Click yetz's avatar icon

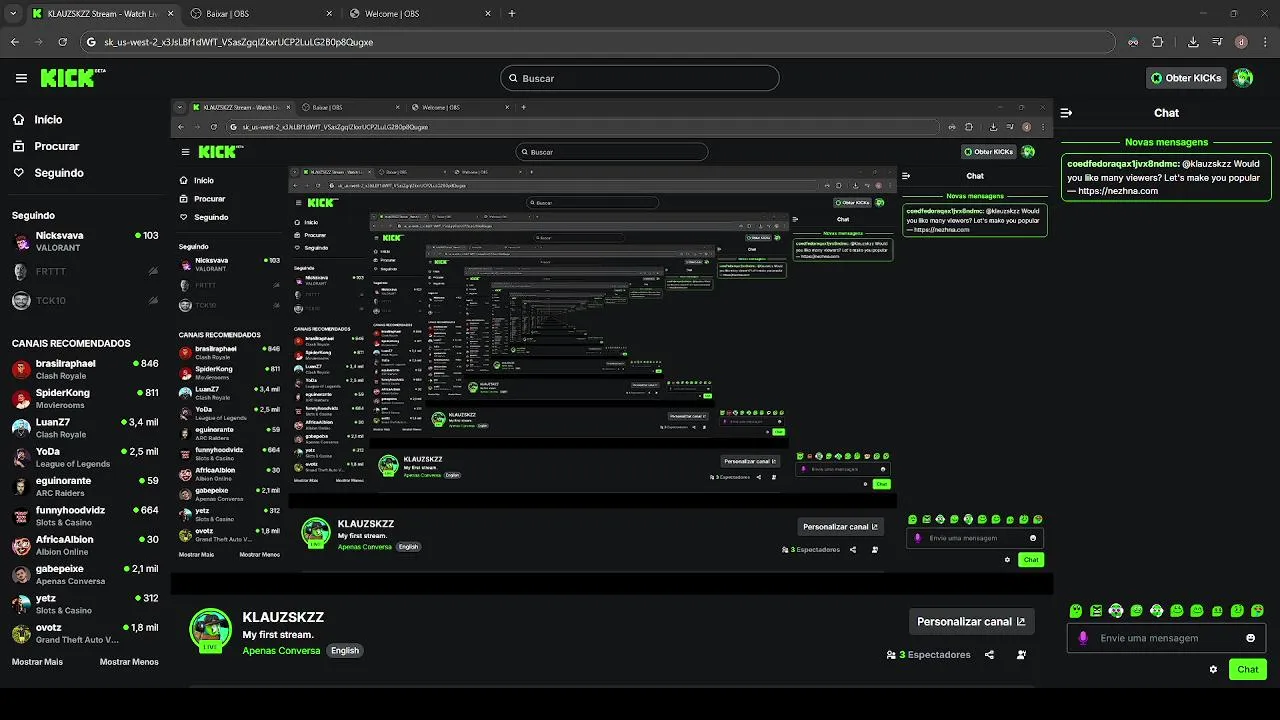pyautogui.click(x=21, y=604)
